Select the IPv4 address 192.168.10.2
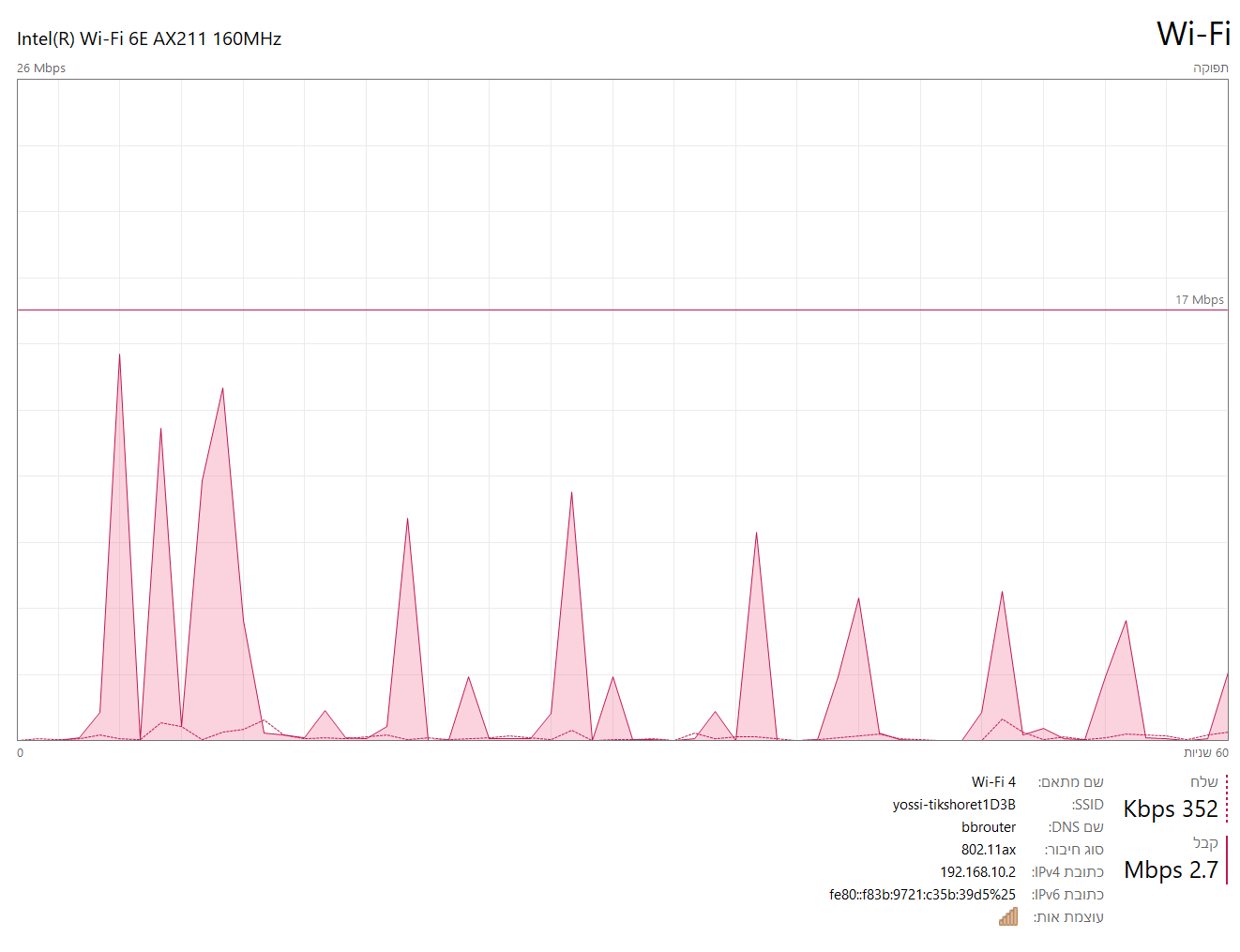 (x=977, y=872)
